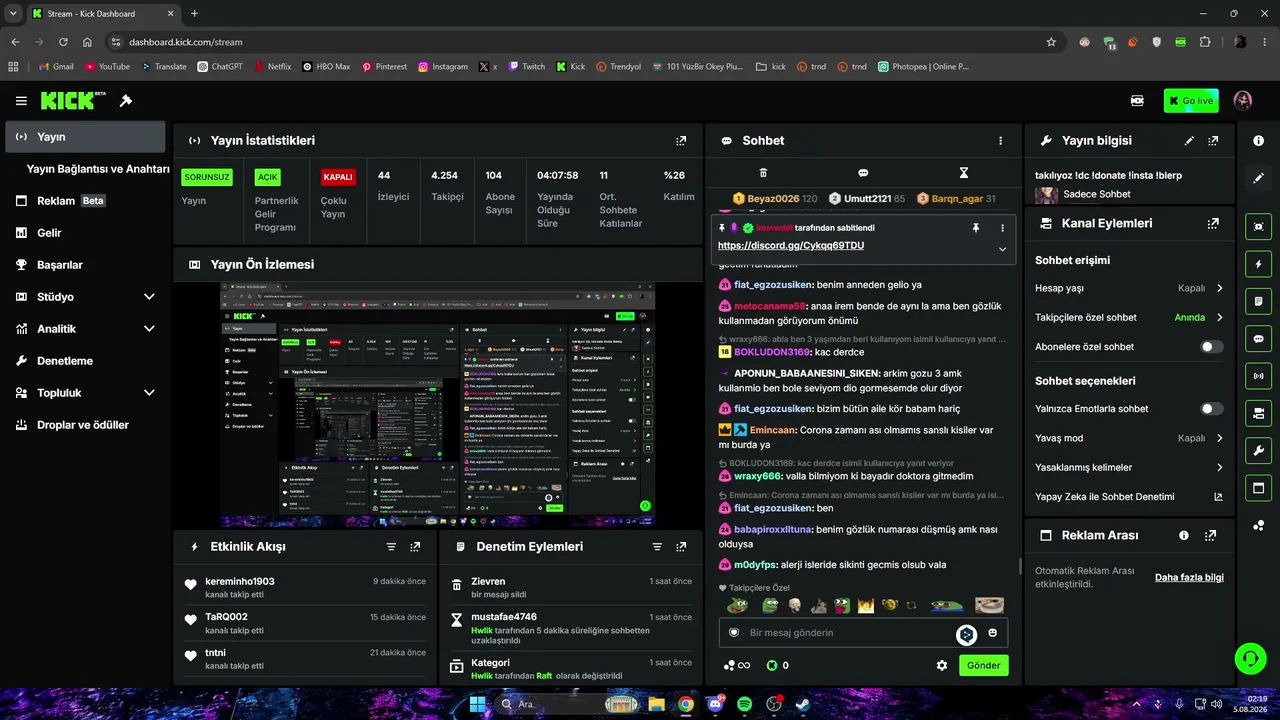Open Hesap yaşı setting chevron
This screenshot has width=1280, height=720.
tap(1219, 288)
